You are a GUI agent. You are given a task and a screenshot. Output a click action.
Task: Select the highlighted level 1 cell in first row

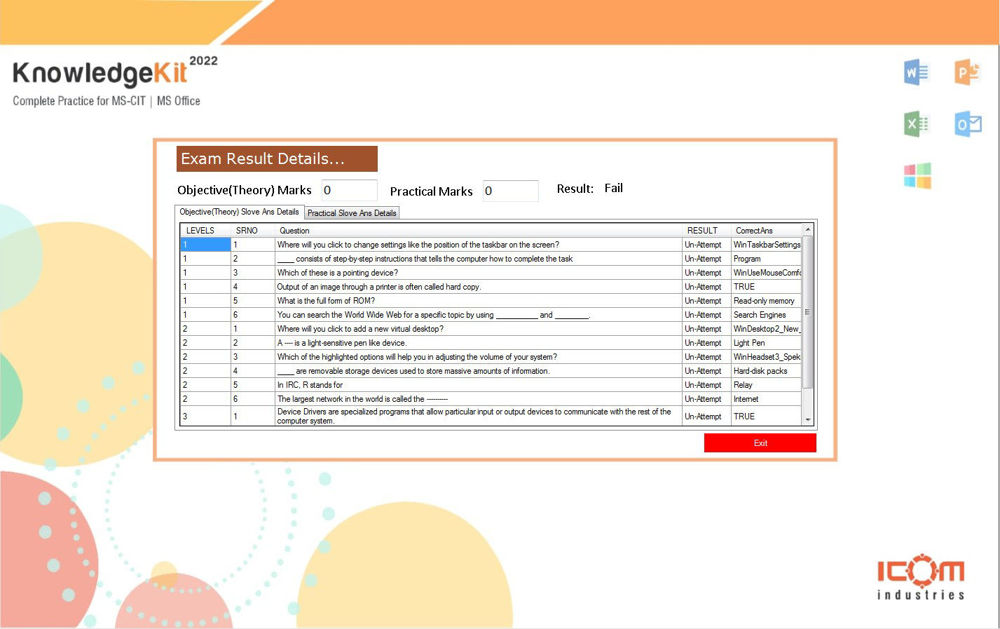tap(205, 244)
